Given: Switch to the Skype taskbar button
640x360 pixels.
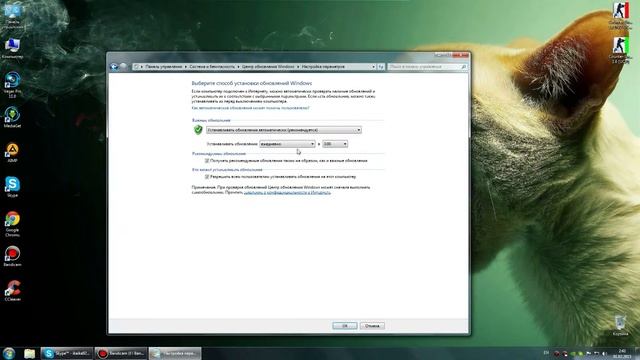Looking at the screenshot, I should click(67, 353).
